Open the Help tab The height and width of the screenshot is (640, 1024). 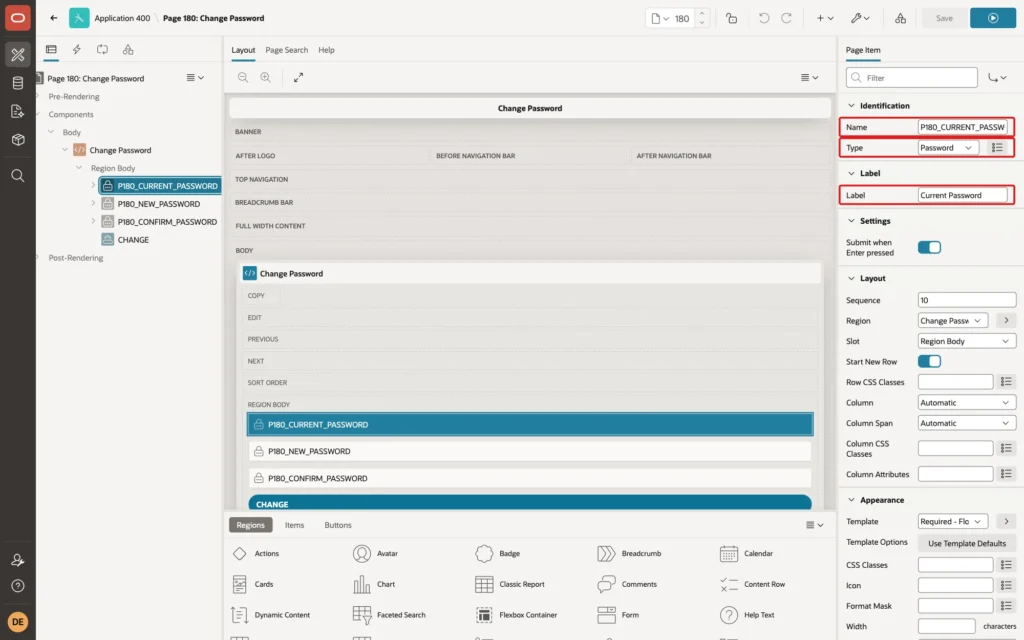click(x=326, y=50)
